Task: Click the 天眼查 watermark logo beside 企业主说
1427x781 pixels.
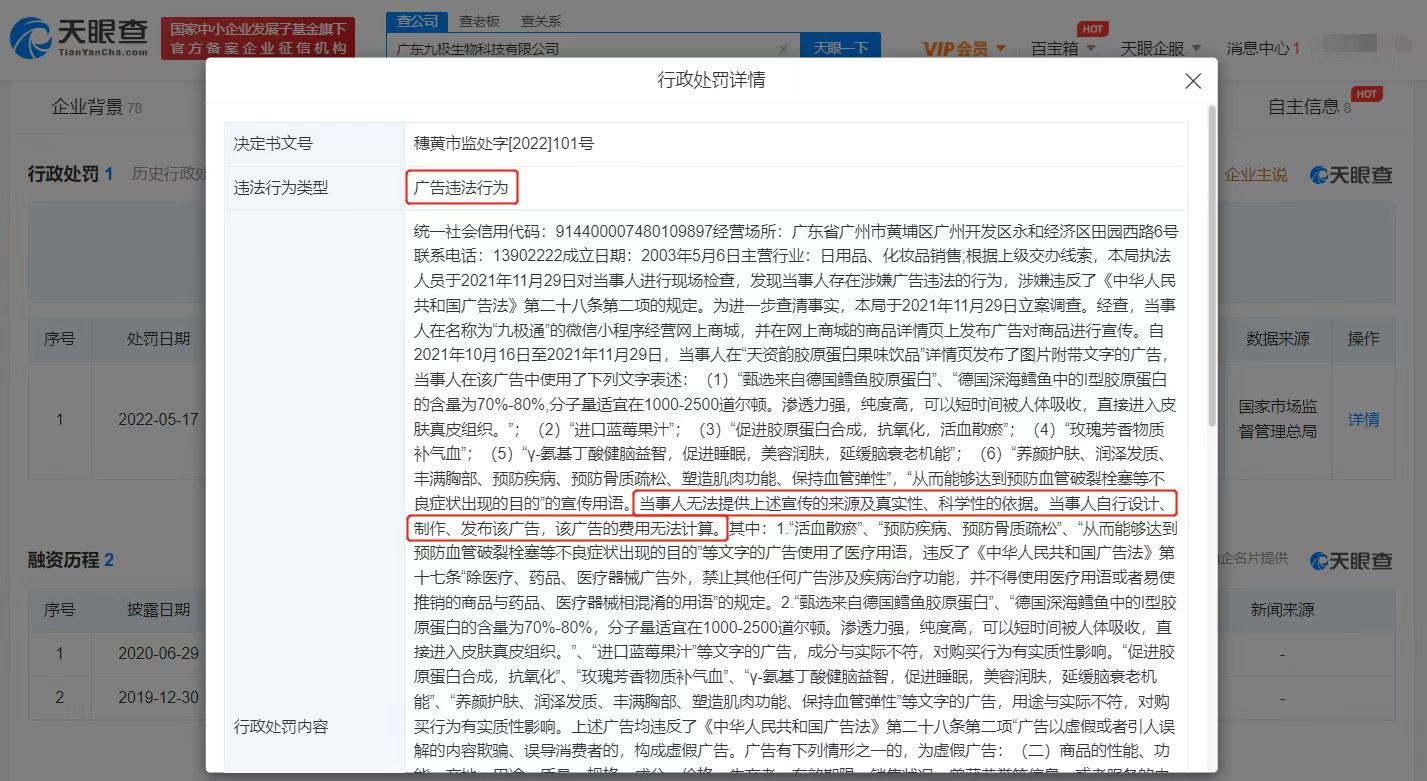Action: (x=1351, y=175)
